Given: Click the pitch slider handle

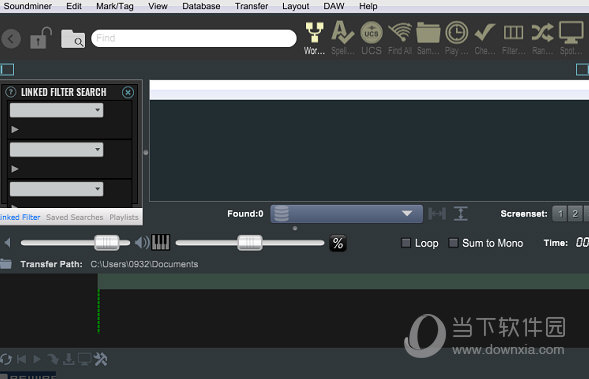Looking at the screenshot, I should 250,243.
